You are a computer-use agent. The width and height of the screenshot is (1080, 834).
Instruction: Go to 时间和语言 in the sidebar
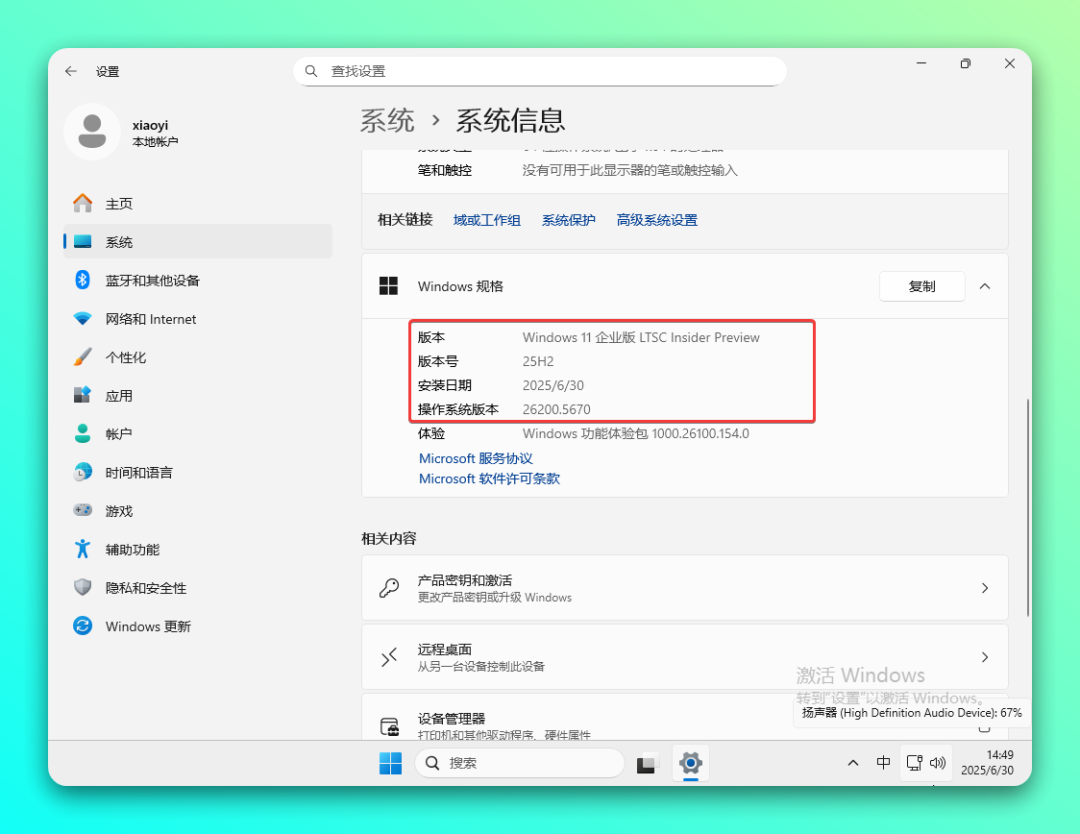138,473
